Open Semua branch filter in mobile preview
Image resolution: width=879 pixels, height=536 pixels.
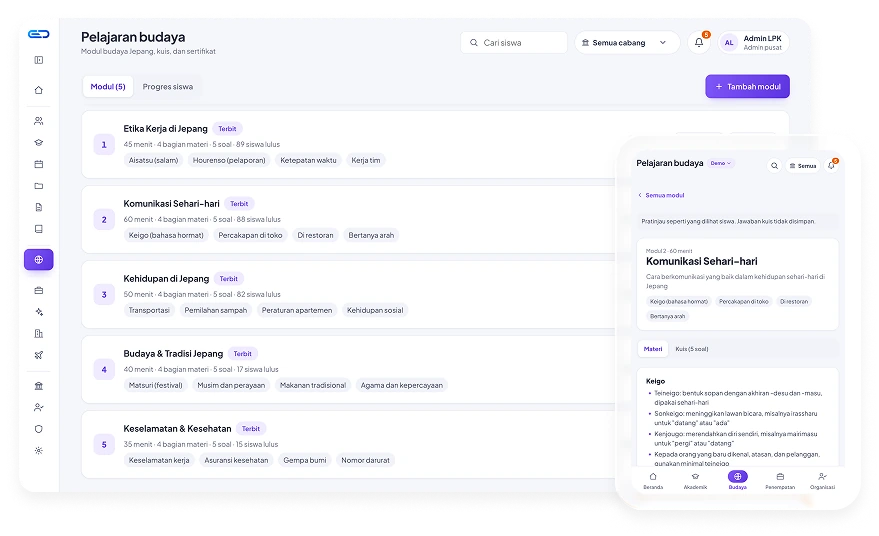point(803,166)
